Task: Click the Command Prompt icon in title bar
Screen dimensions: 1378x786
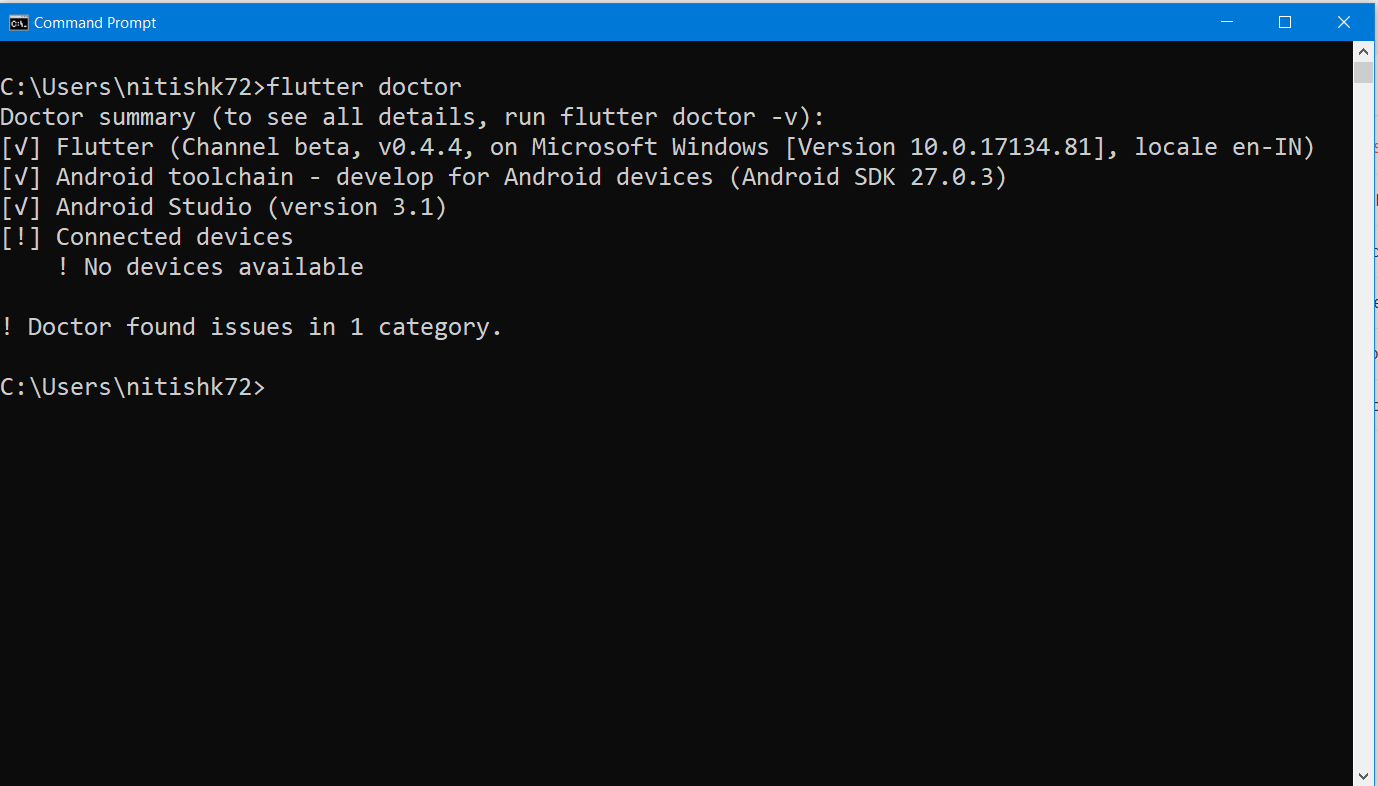Action: click(20, 21)
